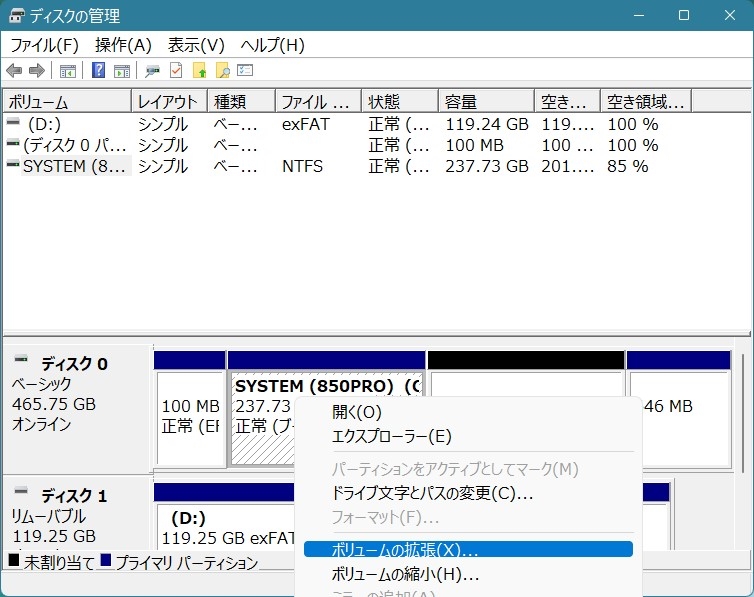Open the 表示(V) menu
The height and width of the screenshot is (597, 754).
[x=196, y=45]
